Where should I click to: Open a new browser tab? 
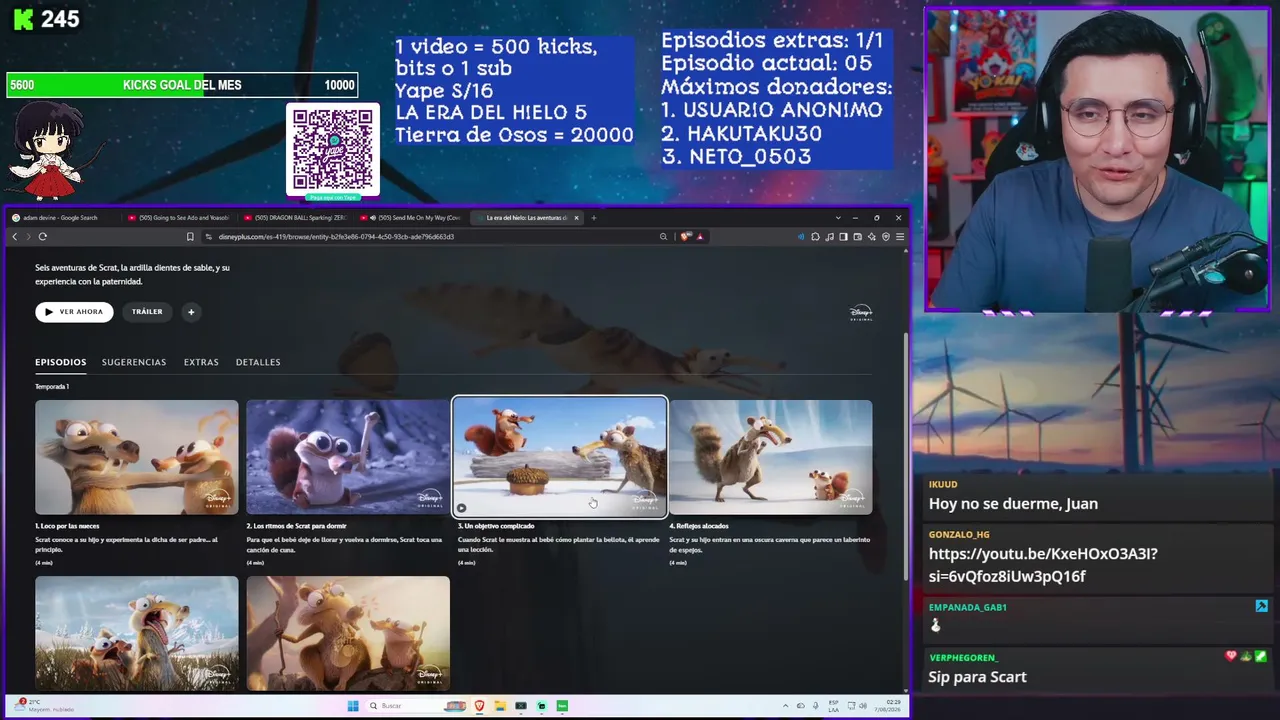click(593, 218)
